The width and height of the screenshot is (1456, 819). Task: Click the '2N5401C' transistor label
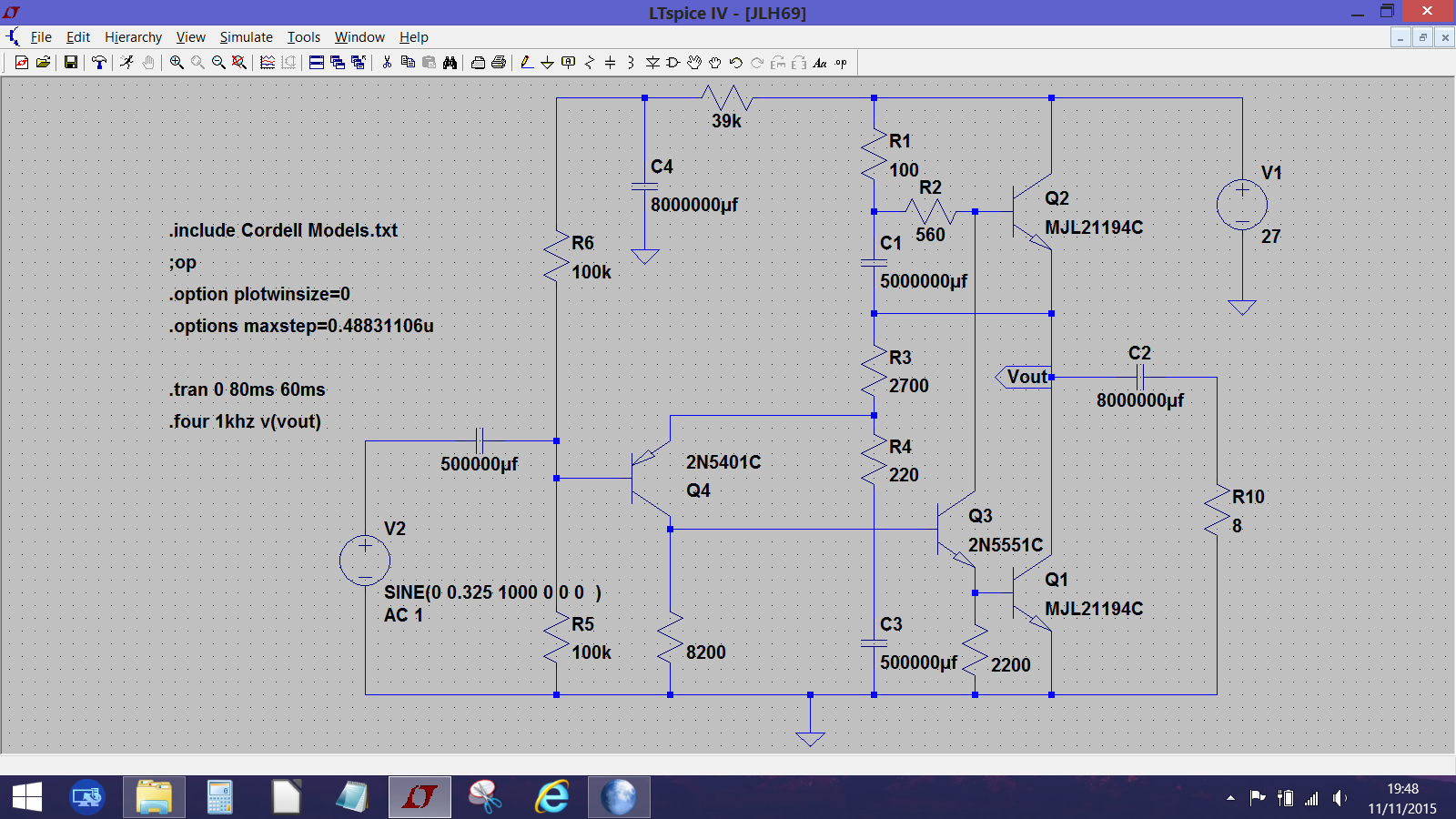(x=723, y=462)
